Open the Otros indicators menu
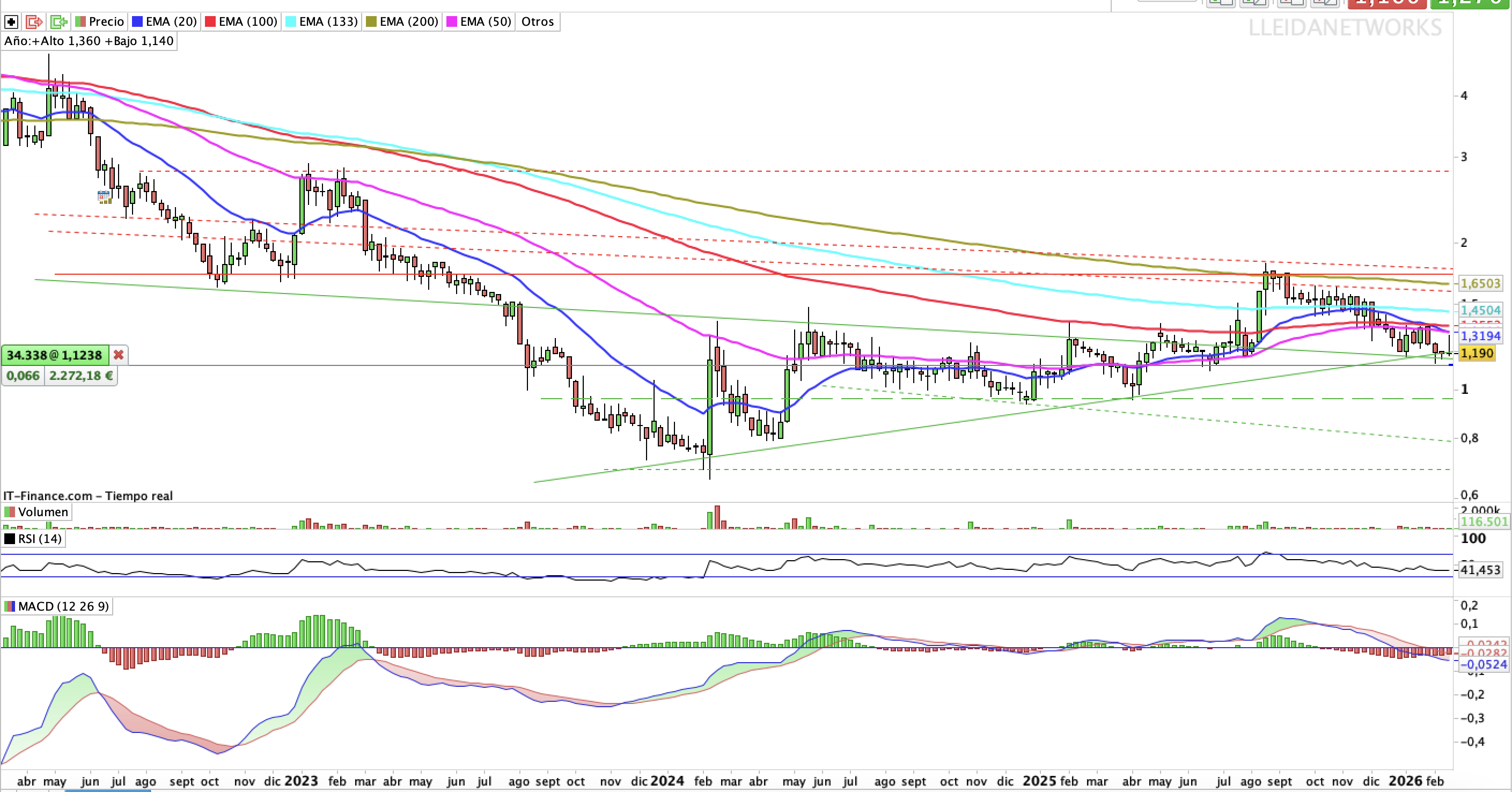The image size is (1512, 792). point(537,21)
